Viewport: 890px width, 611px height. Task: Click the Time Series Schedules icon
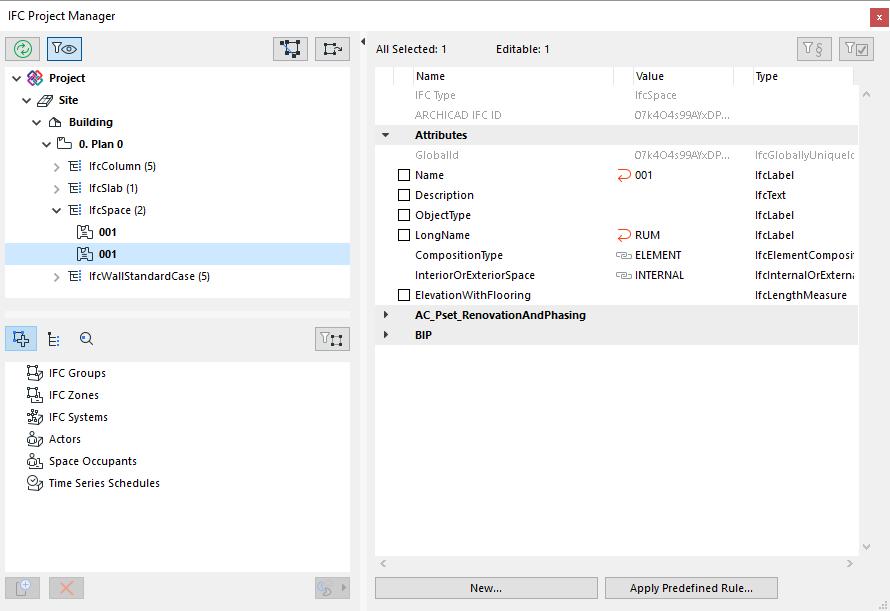tap(35, 483)
